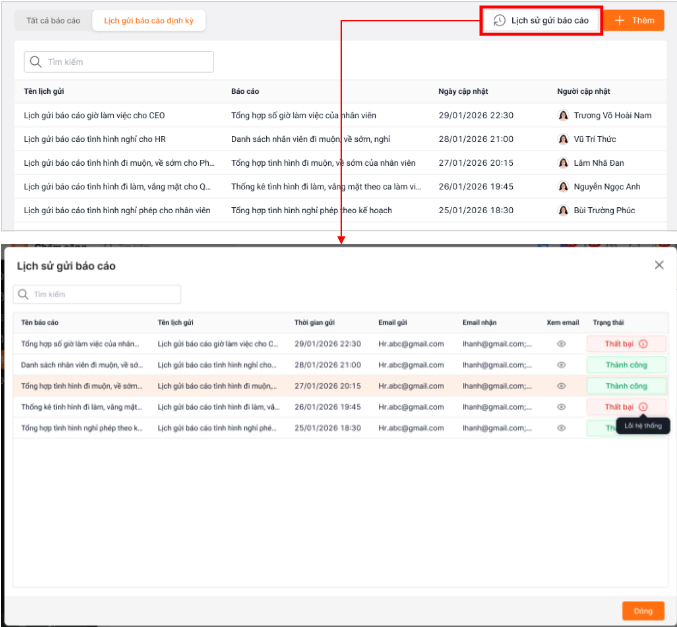Click Vũ Trí Thức's avatar icon
Image resolution: width=677 pixels, height=627 pixels.
[563, 139]
